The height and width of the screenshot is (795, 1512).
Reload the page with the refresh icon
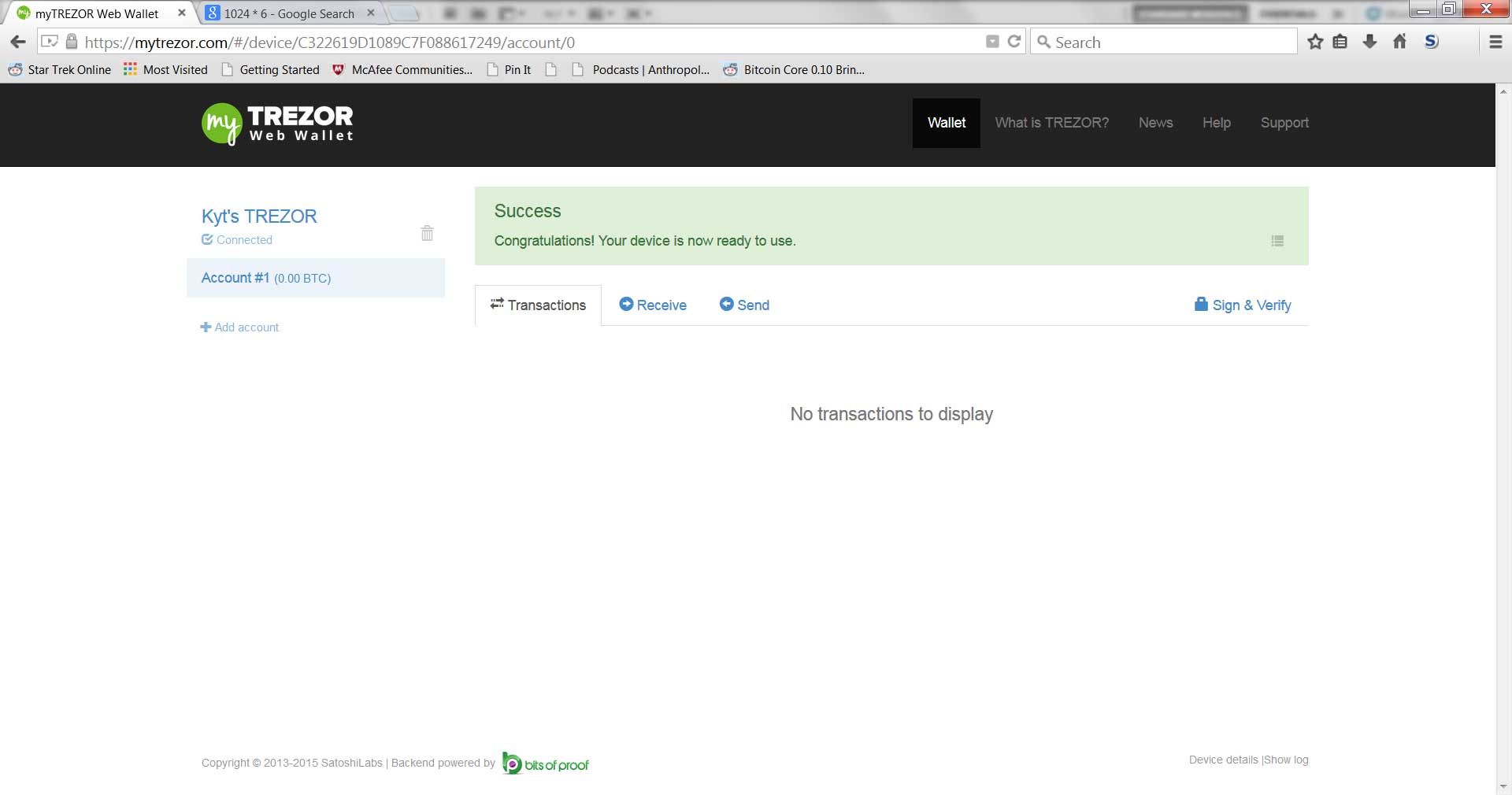pos(1014,42)
